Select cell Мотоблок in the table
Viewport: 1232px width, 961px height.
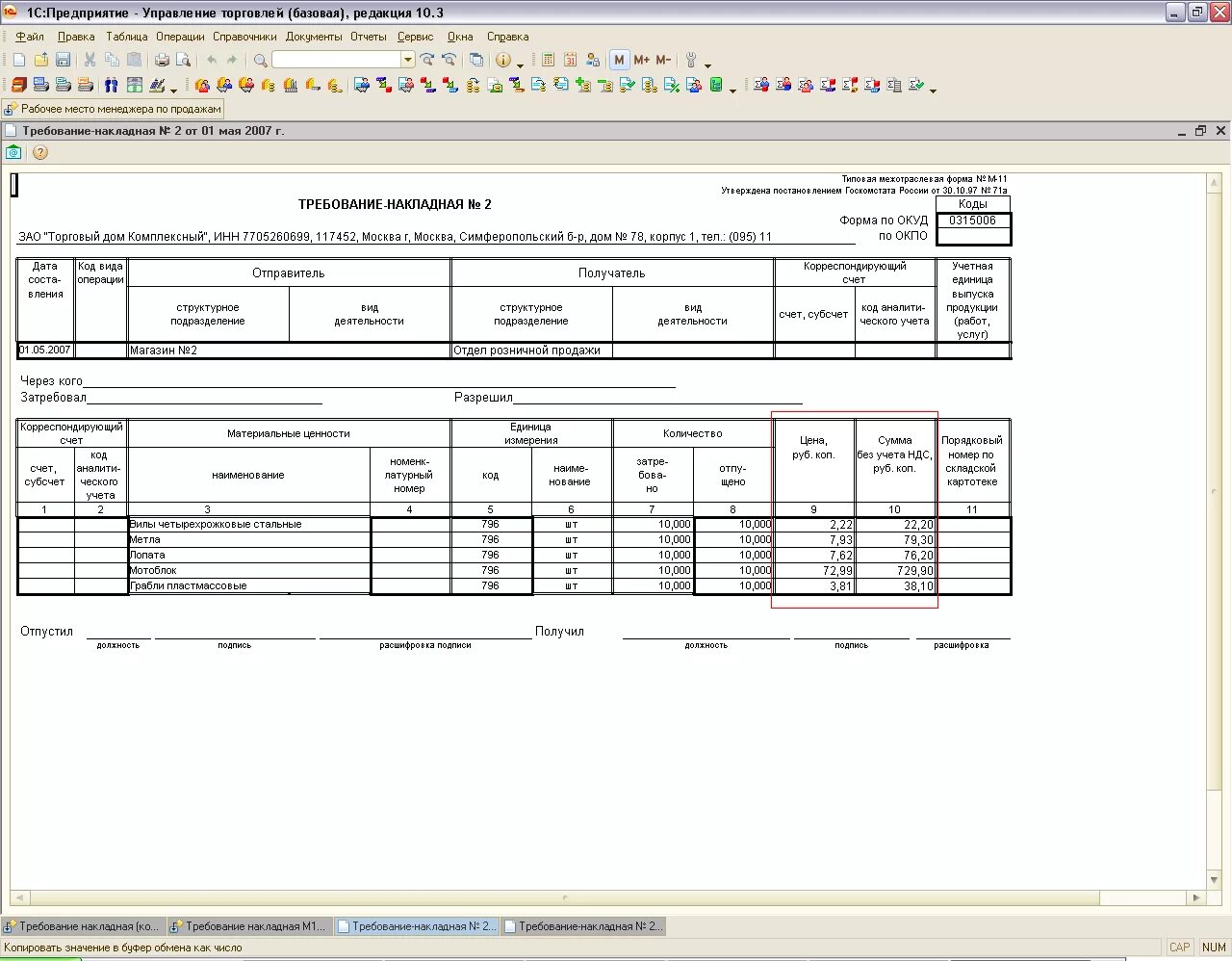click(249, 571)
